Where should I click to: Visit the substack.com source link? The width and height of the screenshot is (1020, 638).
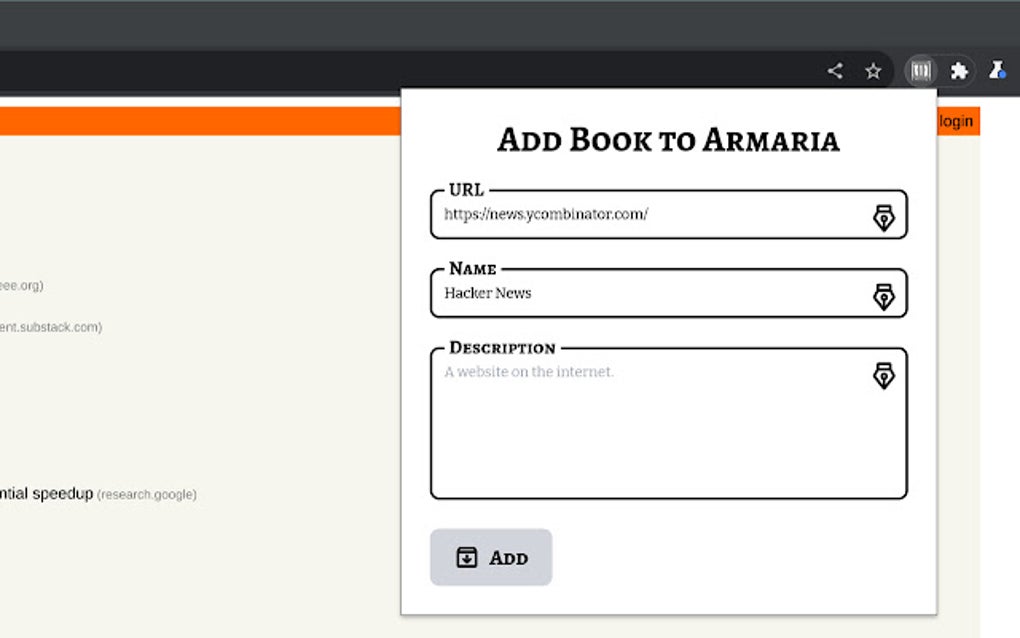tap(50, 327)
